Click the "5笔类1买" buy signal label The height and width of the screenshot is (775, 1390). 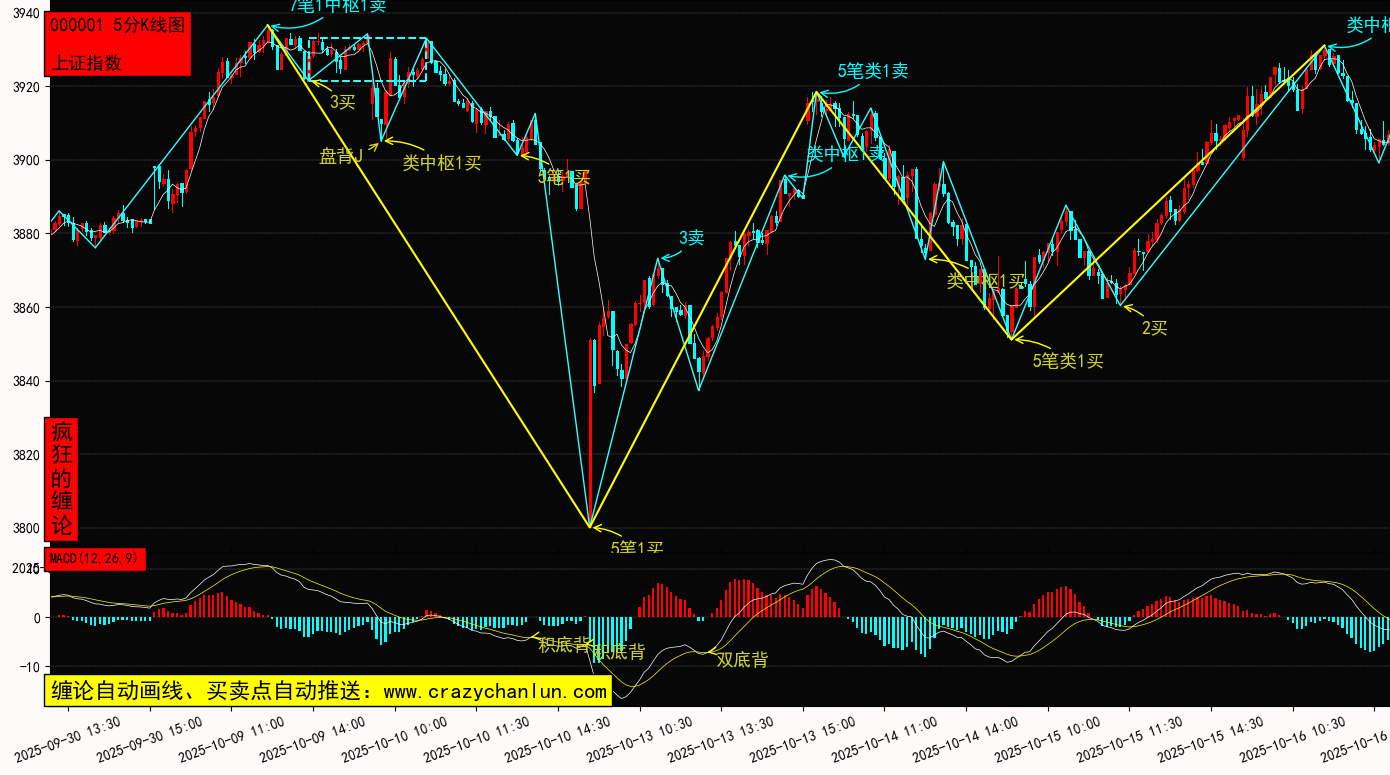[1067, 361]
